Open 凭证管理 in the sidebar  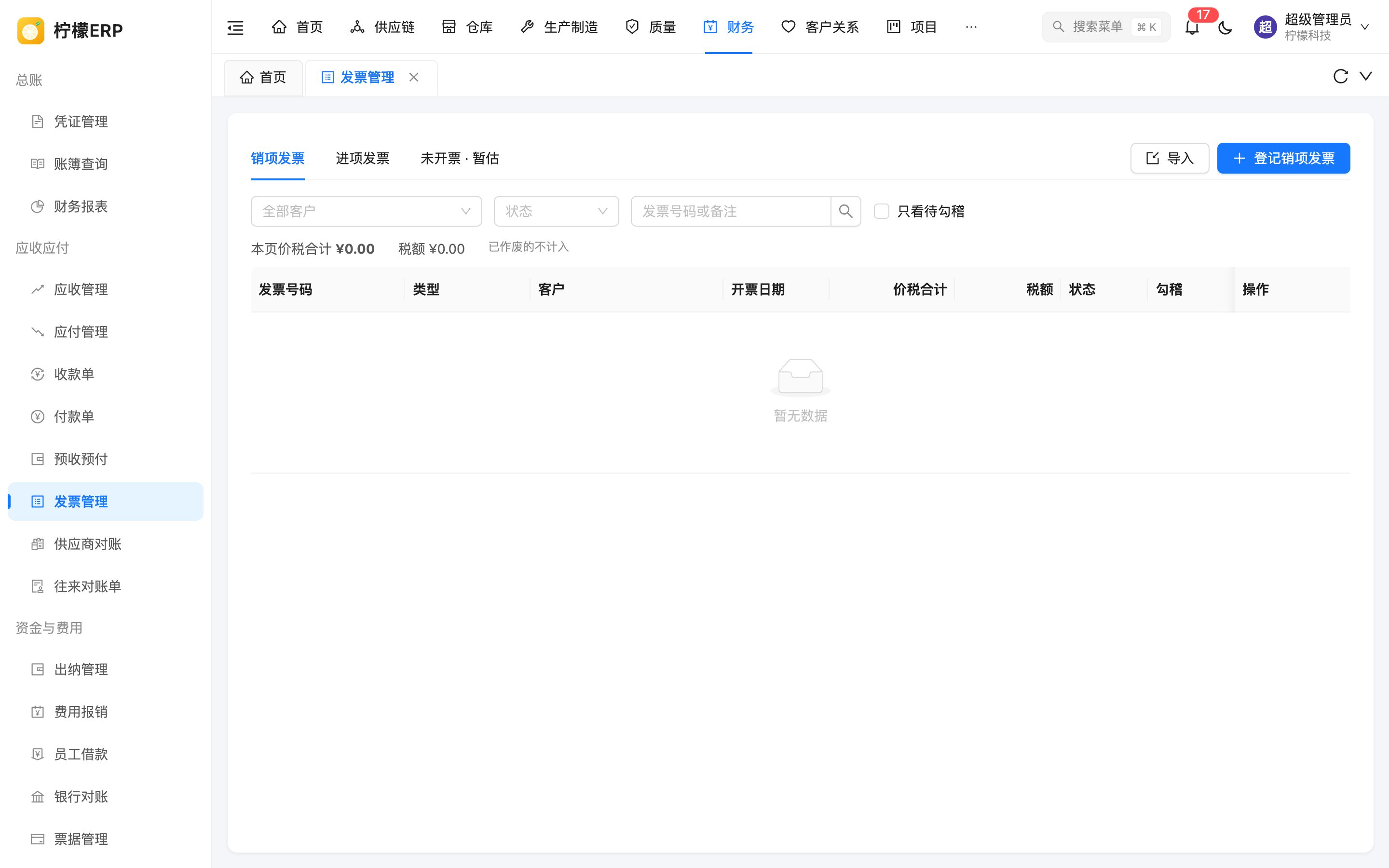coord(106,122)
